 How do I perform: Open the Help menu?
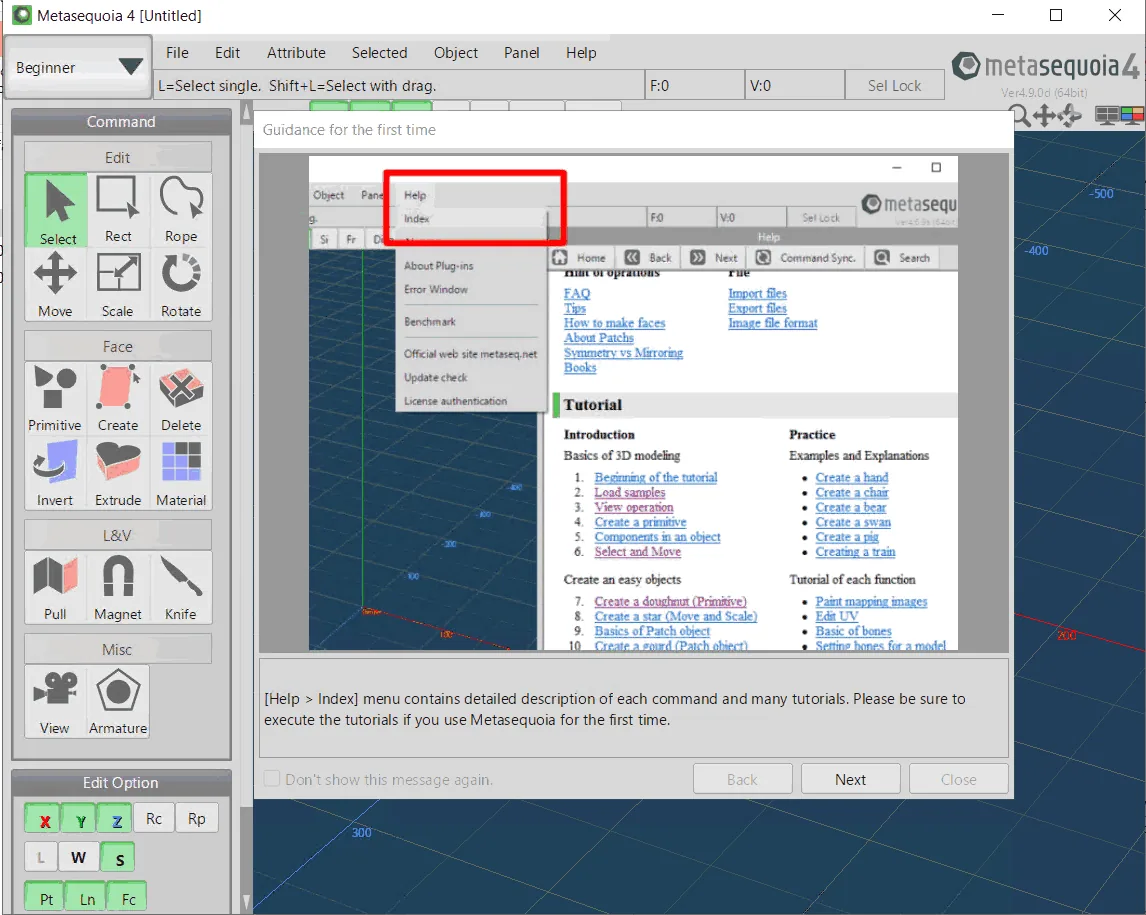point(581,53)
